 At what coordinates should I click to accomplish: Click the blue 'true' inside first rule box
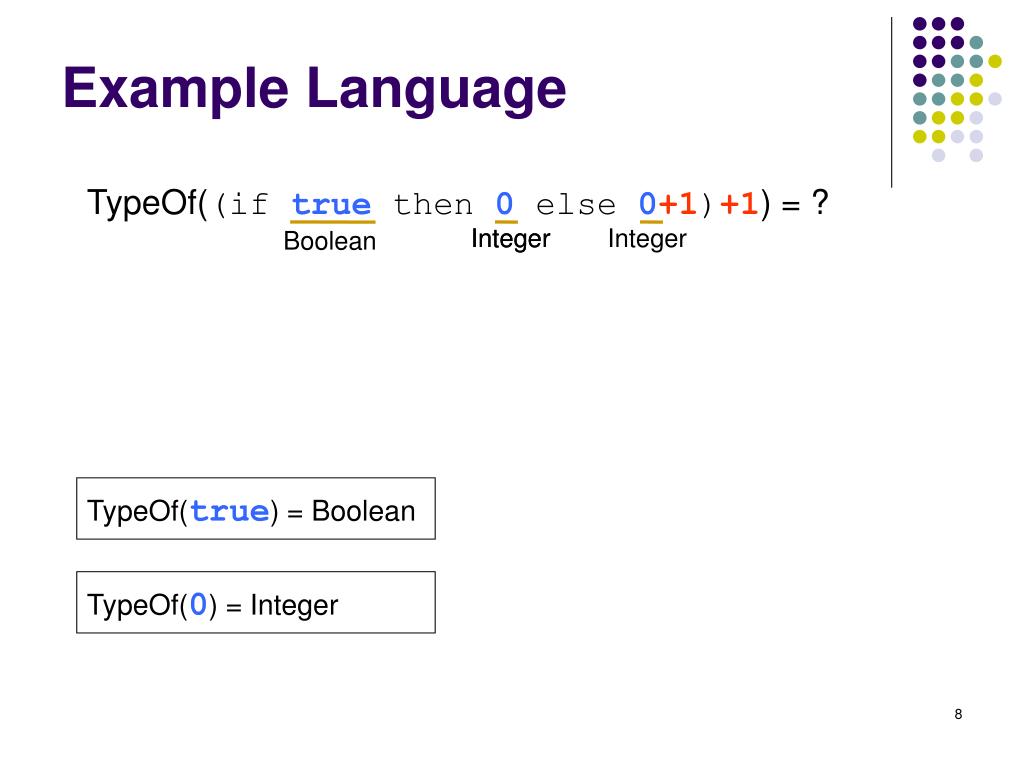point(229,511)
